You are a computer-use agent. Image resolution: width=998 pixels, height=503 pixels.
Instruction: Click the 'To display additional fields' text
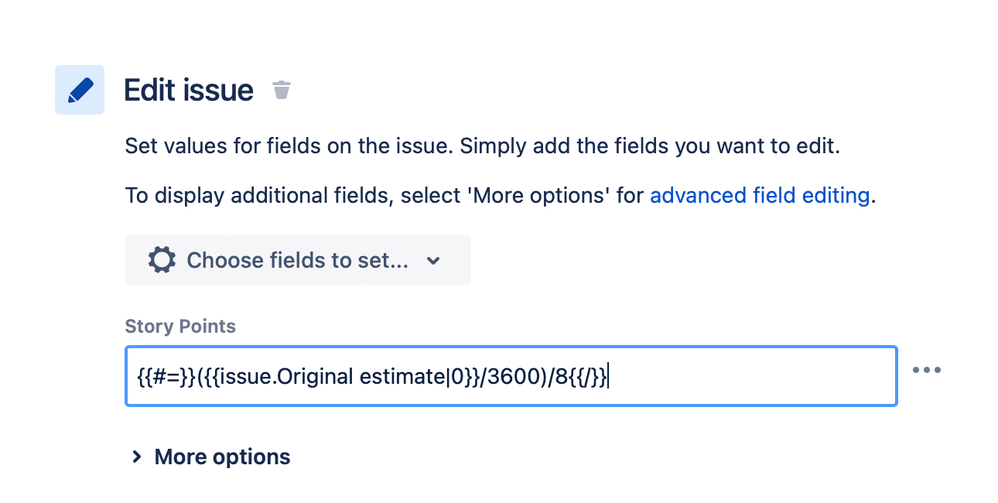[x=260, y=195]
